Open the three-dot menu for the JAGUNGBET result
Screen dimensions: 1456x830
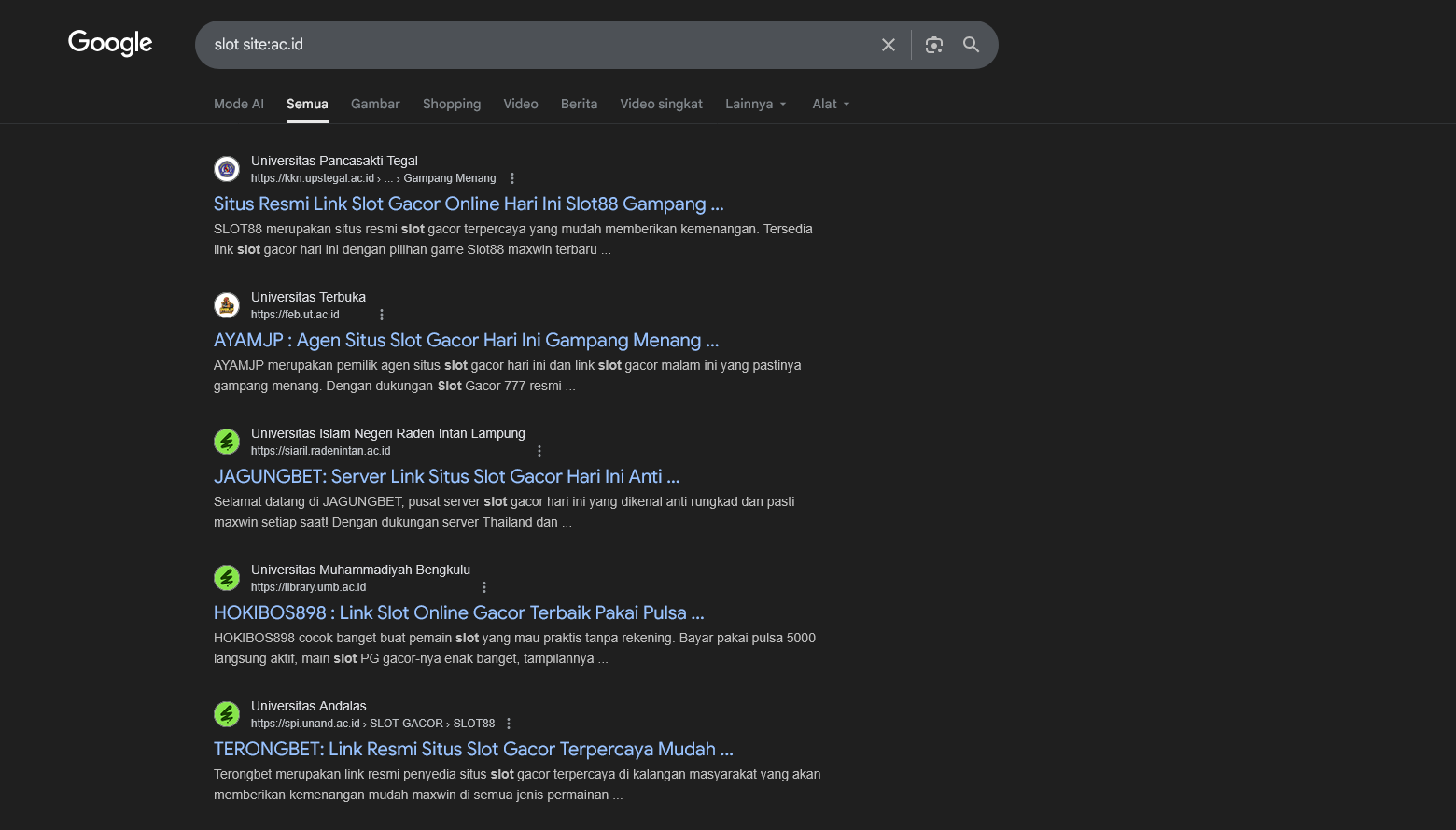[539, 450]
